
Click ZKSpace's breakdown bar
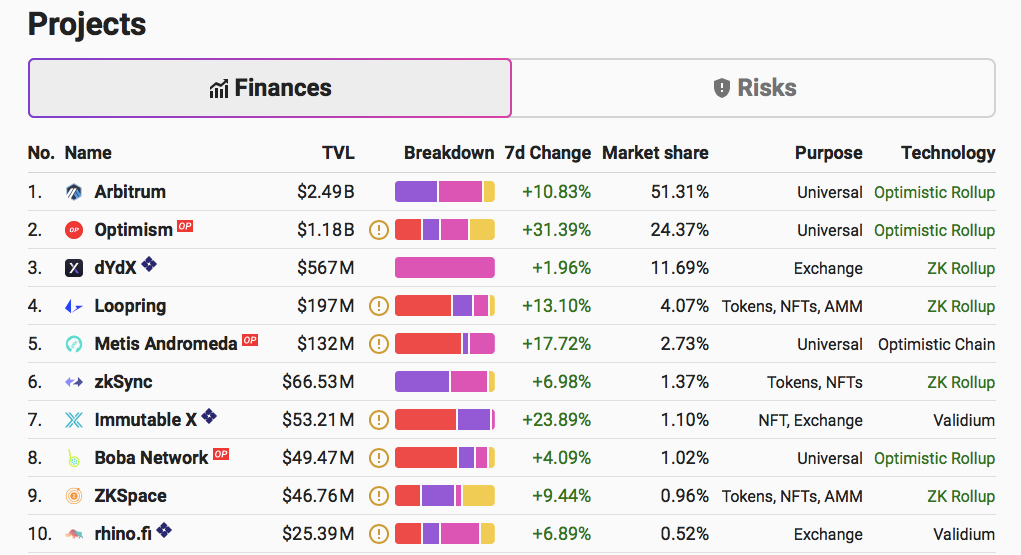point(445,496)
